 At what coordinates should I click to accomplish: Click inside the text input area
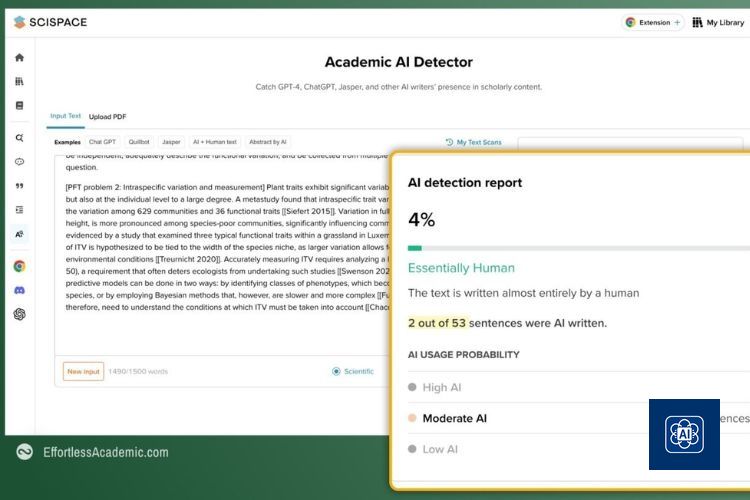(222, 254)
